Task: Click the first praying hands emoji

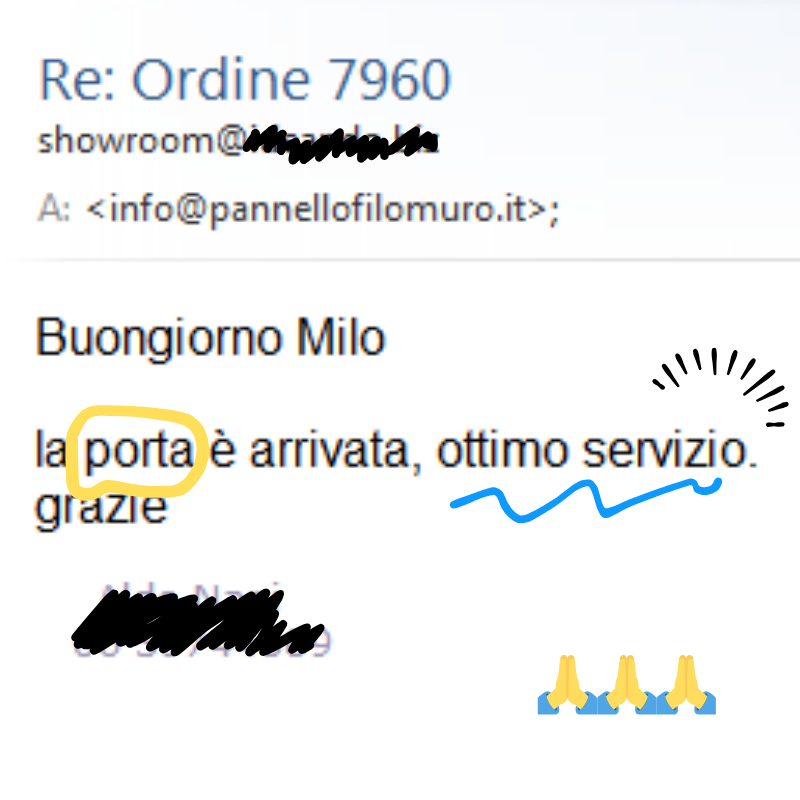Action: click(567, 684)
